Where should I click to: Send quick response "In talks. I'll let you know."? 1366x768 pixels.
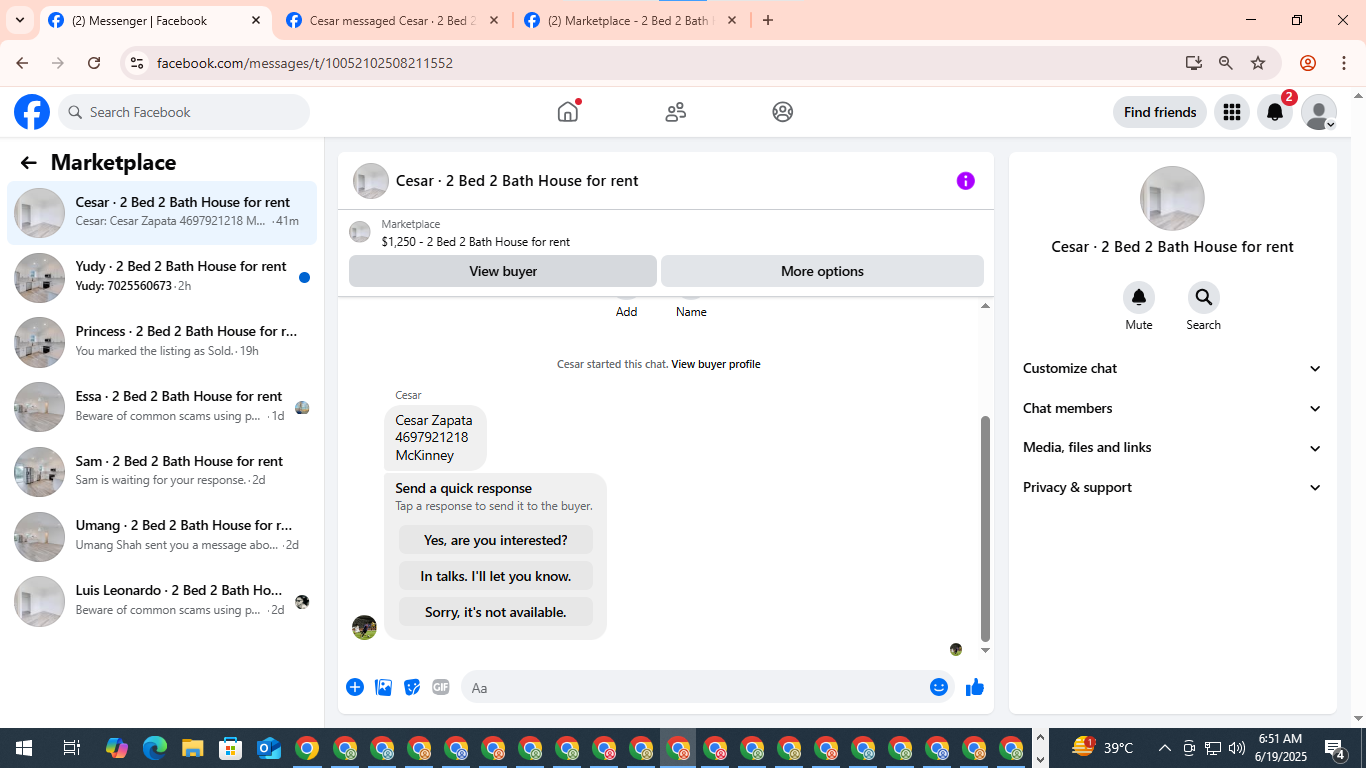click(x=496, y=576)
